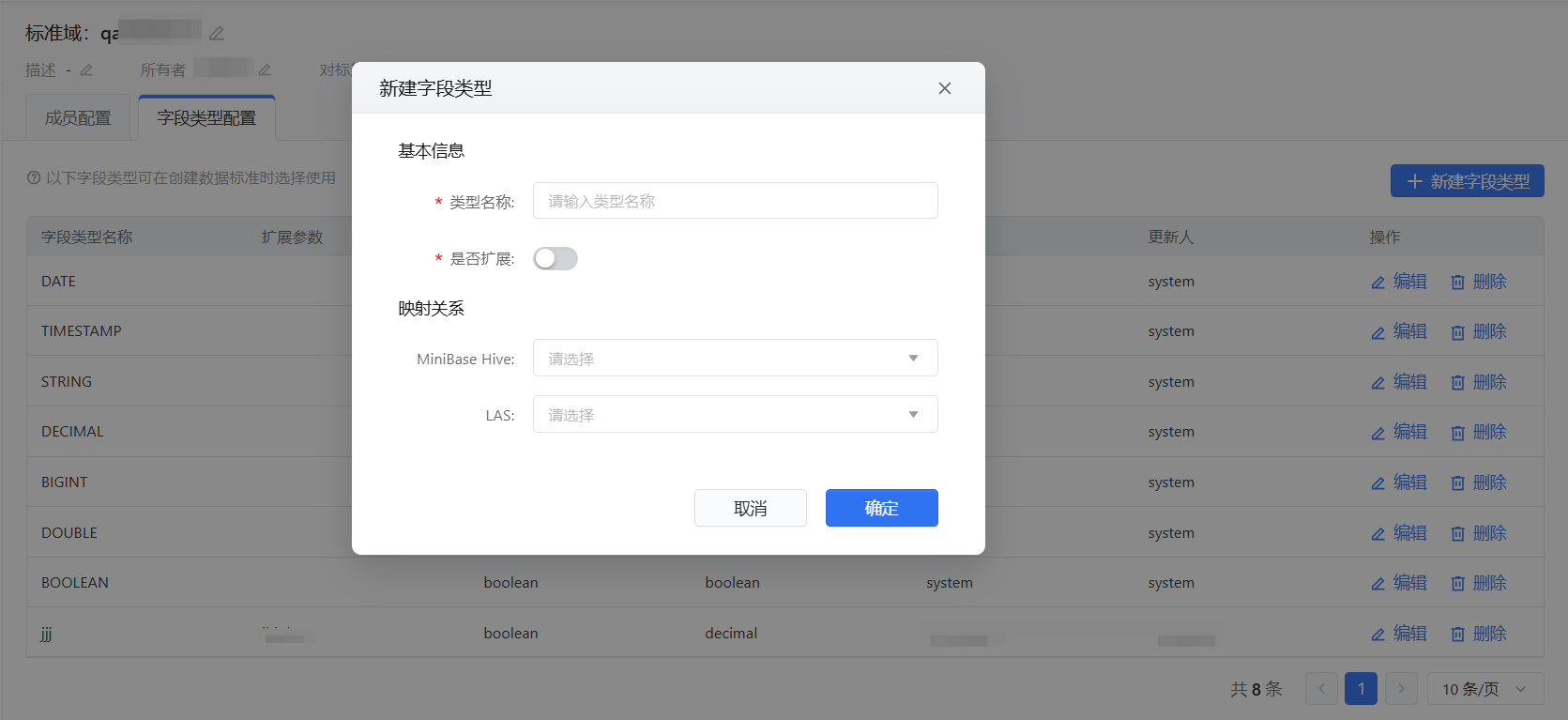Switch to the 成员配置 tab
This screenshot has width=1568, height=720.
click(78, 118)
